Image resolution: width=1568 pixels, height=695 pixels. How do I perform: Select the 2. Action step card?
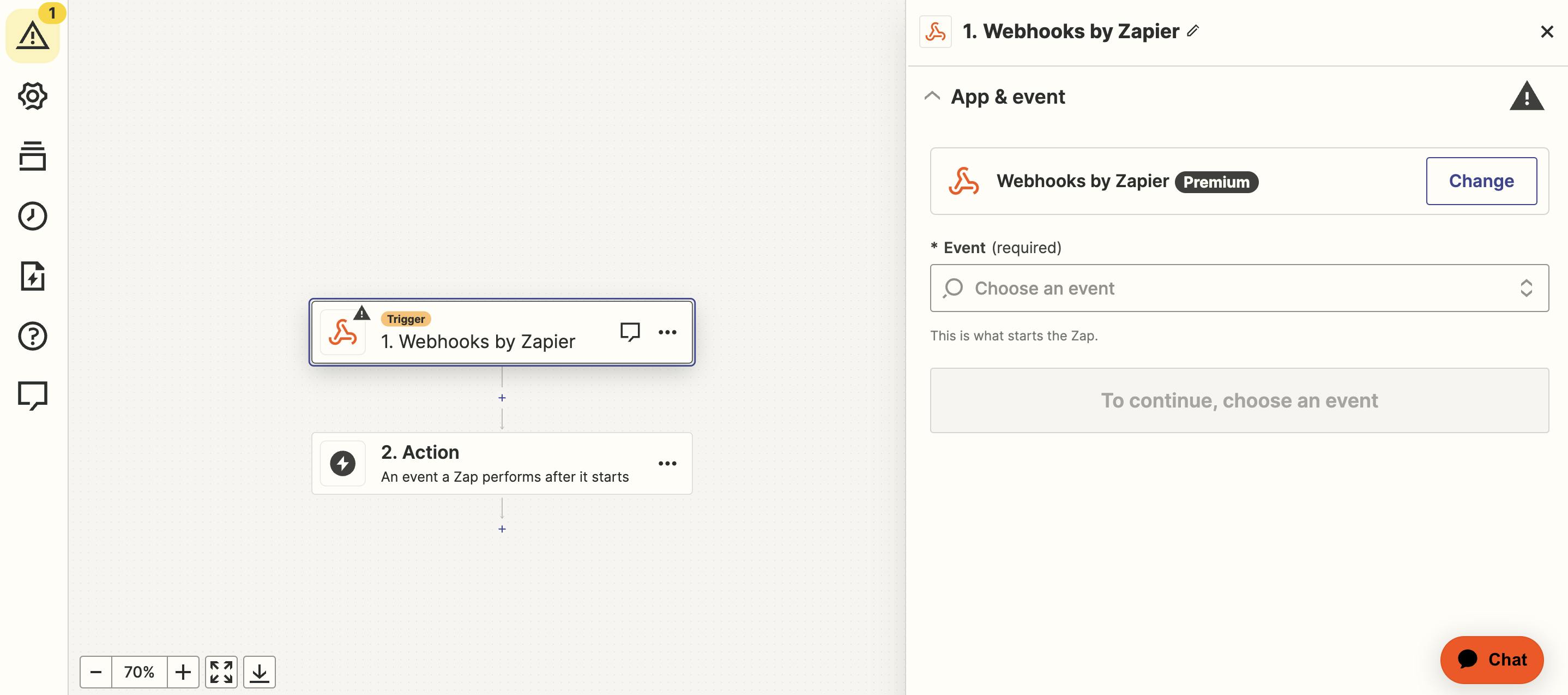pyautogui.click(x=502, y=464)
